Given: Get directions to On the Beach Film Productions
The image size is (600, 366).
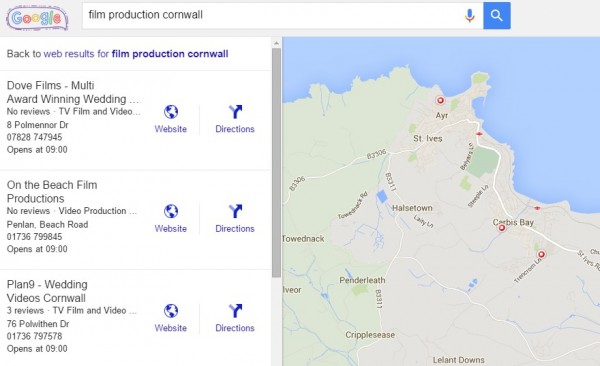Looking at the screenshot, I should click(x=235, y=219).
